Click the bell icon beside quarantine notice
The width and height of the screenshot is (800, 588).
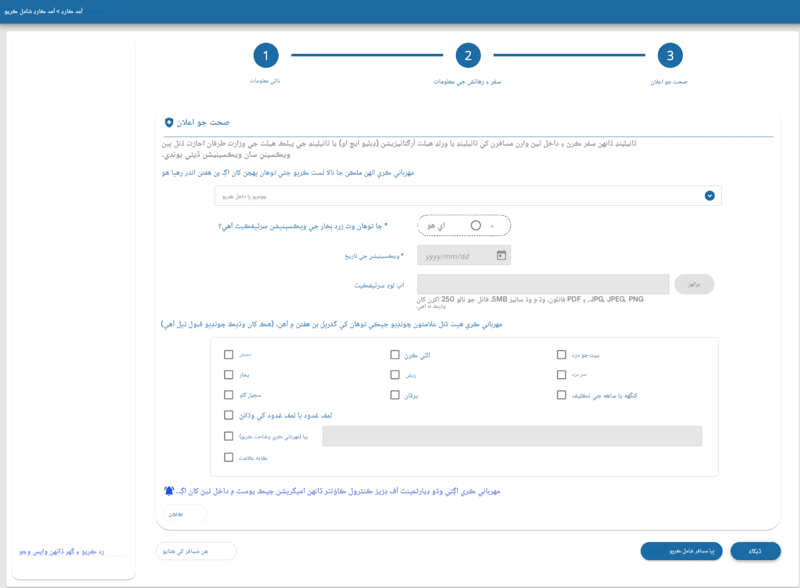[169, 491]
